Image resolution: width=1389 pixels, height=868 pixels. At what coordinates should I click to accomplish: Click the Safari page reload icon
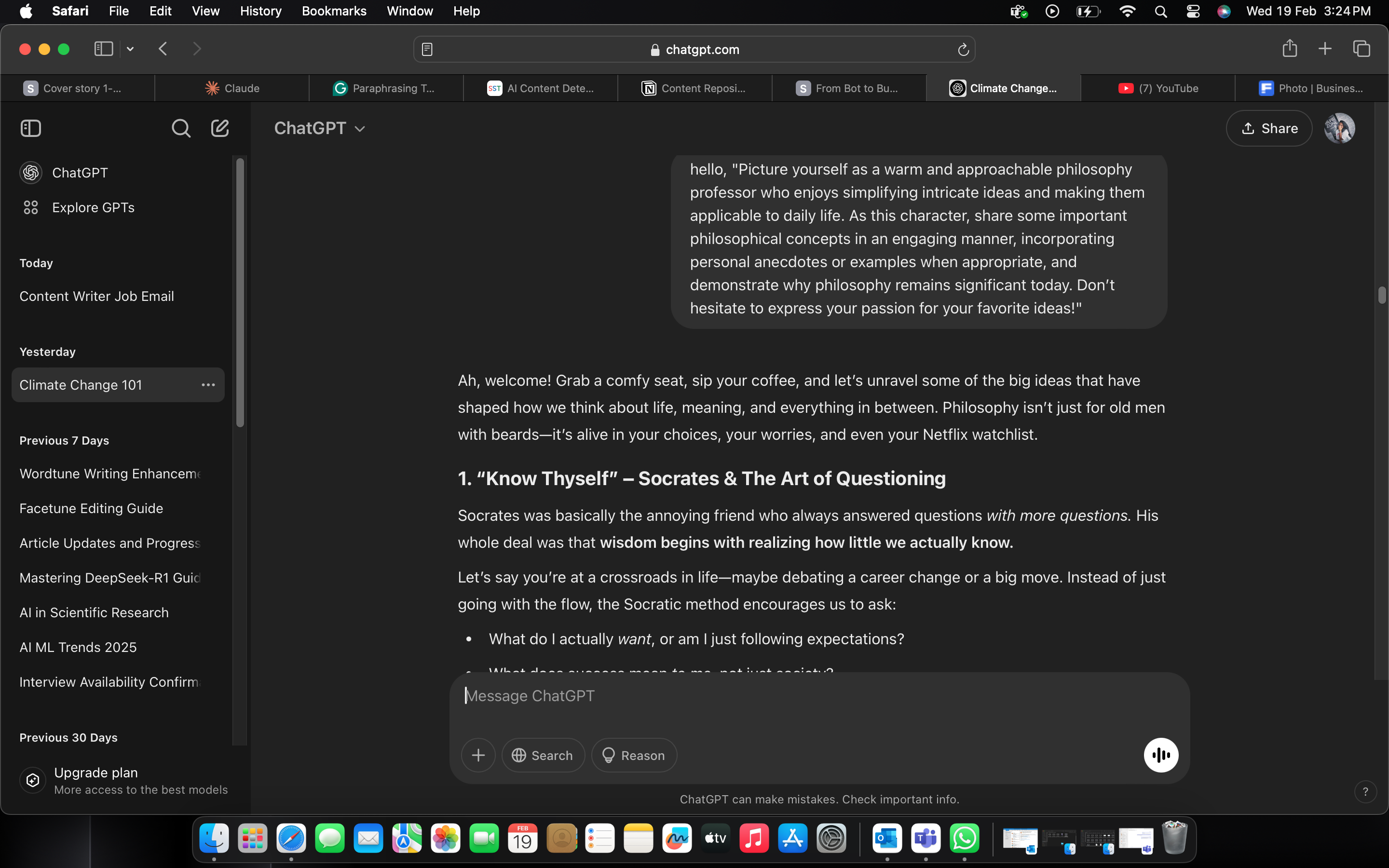(x=963, y=49)
